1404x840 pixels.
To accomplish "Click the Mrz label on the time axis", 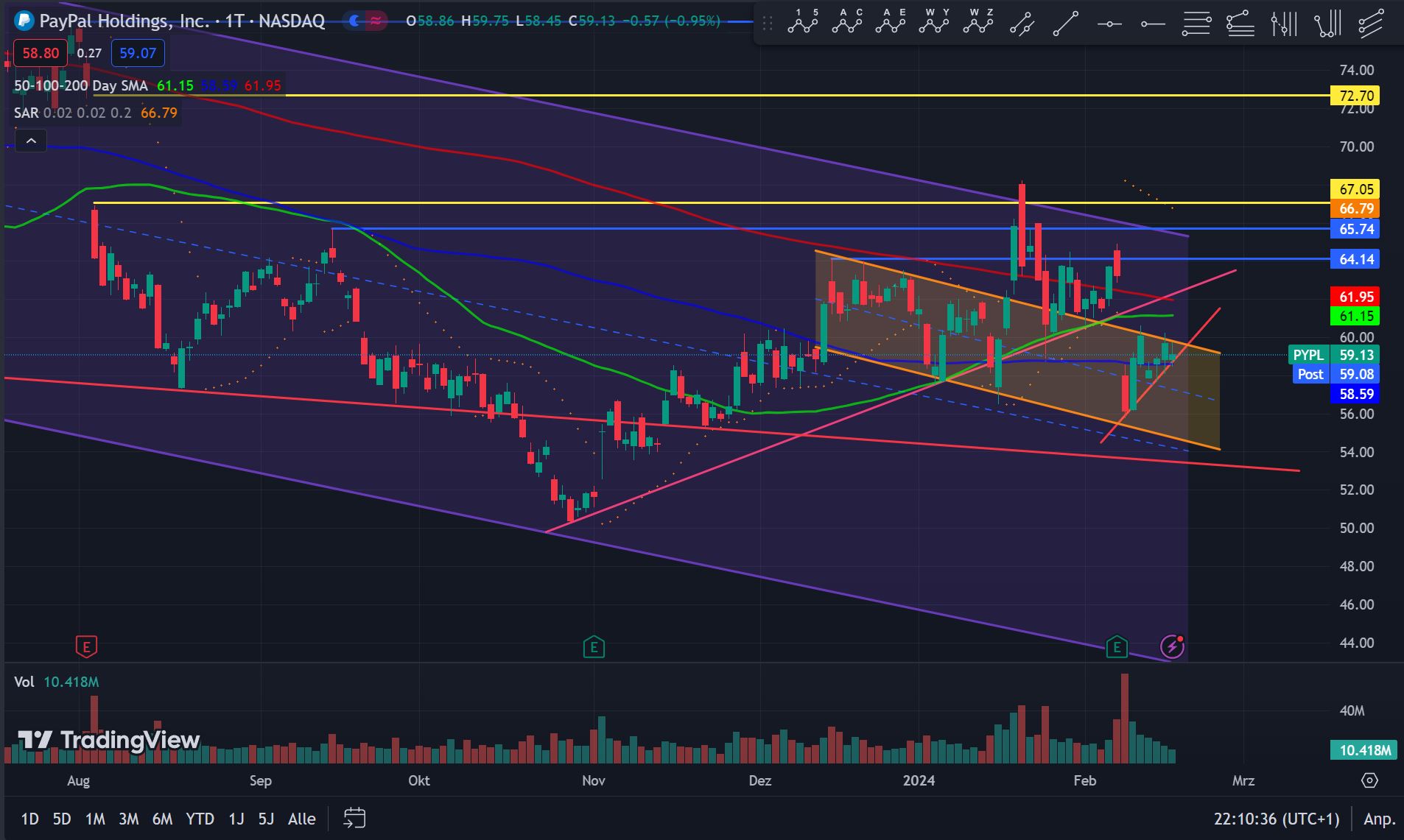I will click(x=1243, y=780).
